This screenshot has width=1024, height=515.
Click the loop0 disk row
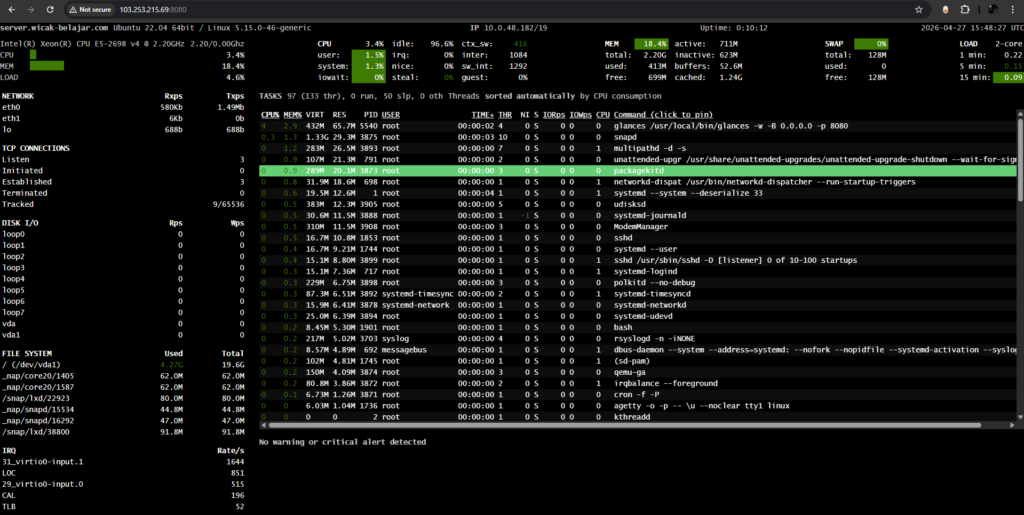pyautogui.click(x=123, y=234)
